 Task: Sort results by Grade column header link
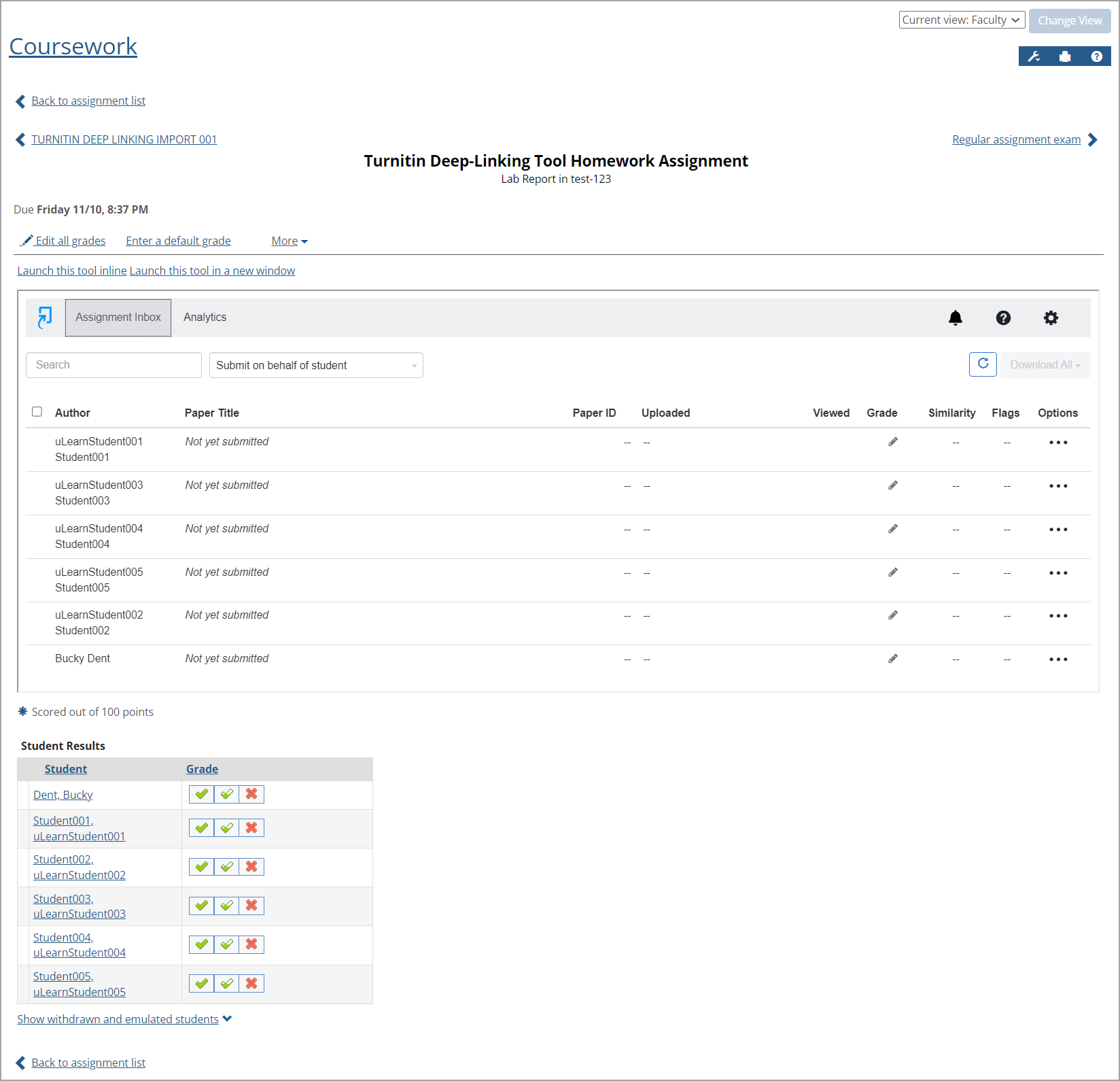203,769
